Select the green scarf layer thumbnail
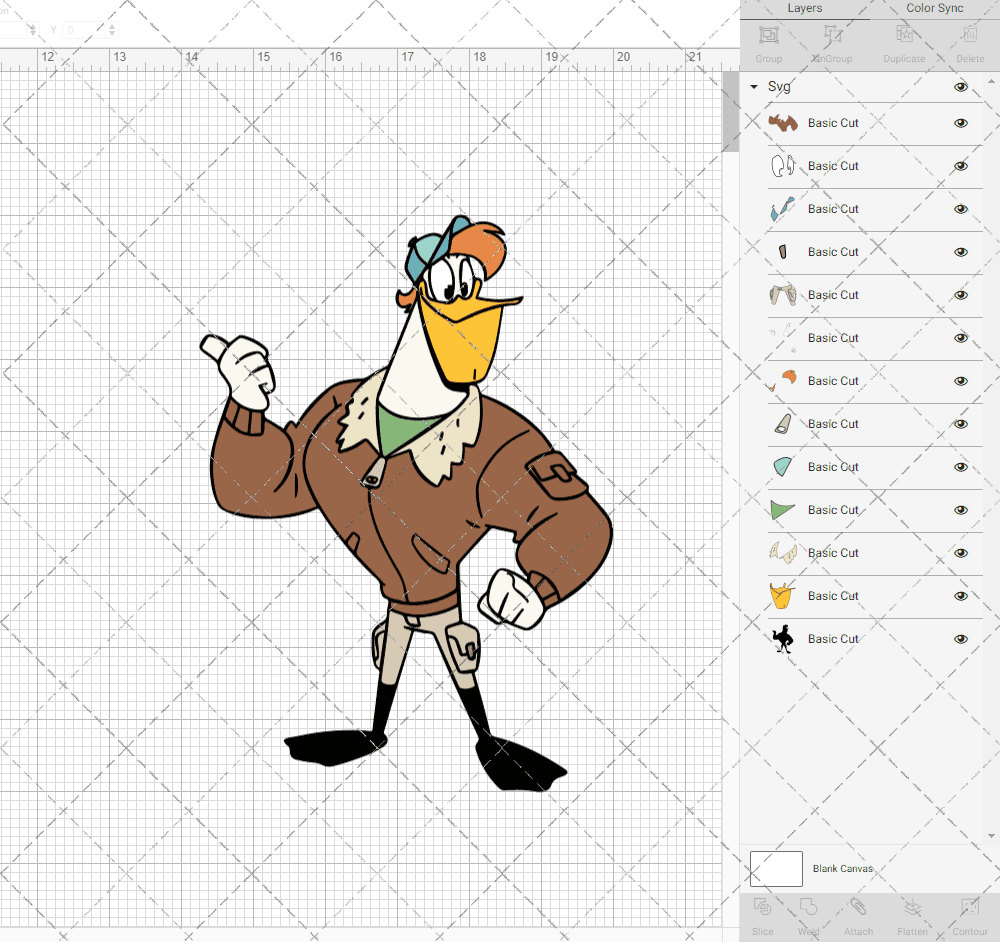The width and height of the screenshot is (1000, 942). click(x=783, y=510)
